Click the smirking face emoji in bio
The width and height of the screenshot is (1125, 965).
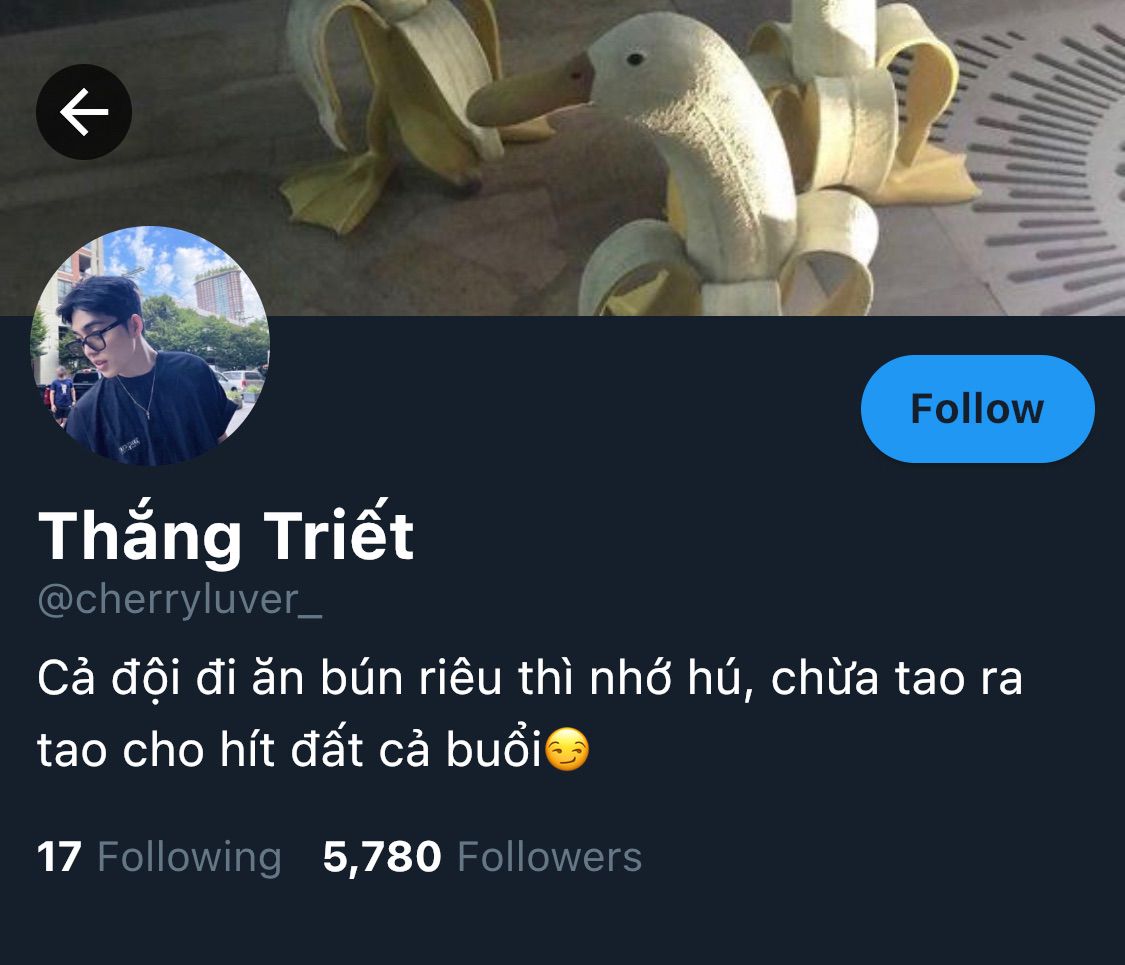568,749
